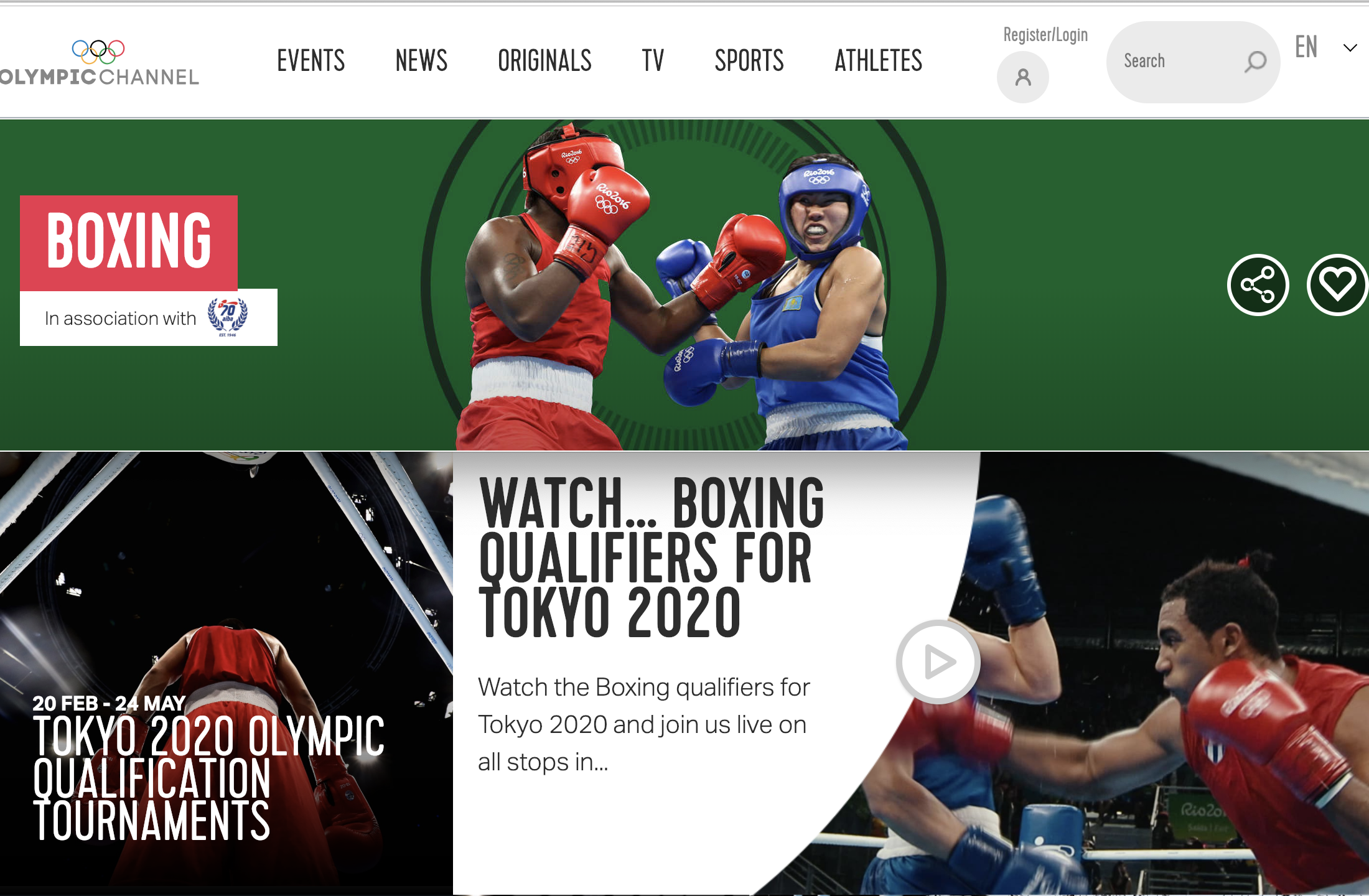This screenshot has height=896, width=1369.
Task: Go to the News section
Action: tap(421, 61)
